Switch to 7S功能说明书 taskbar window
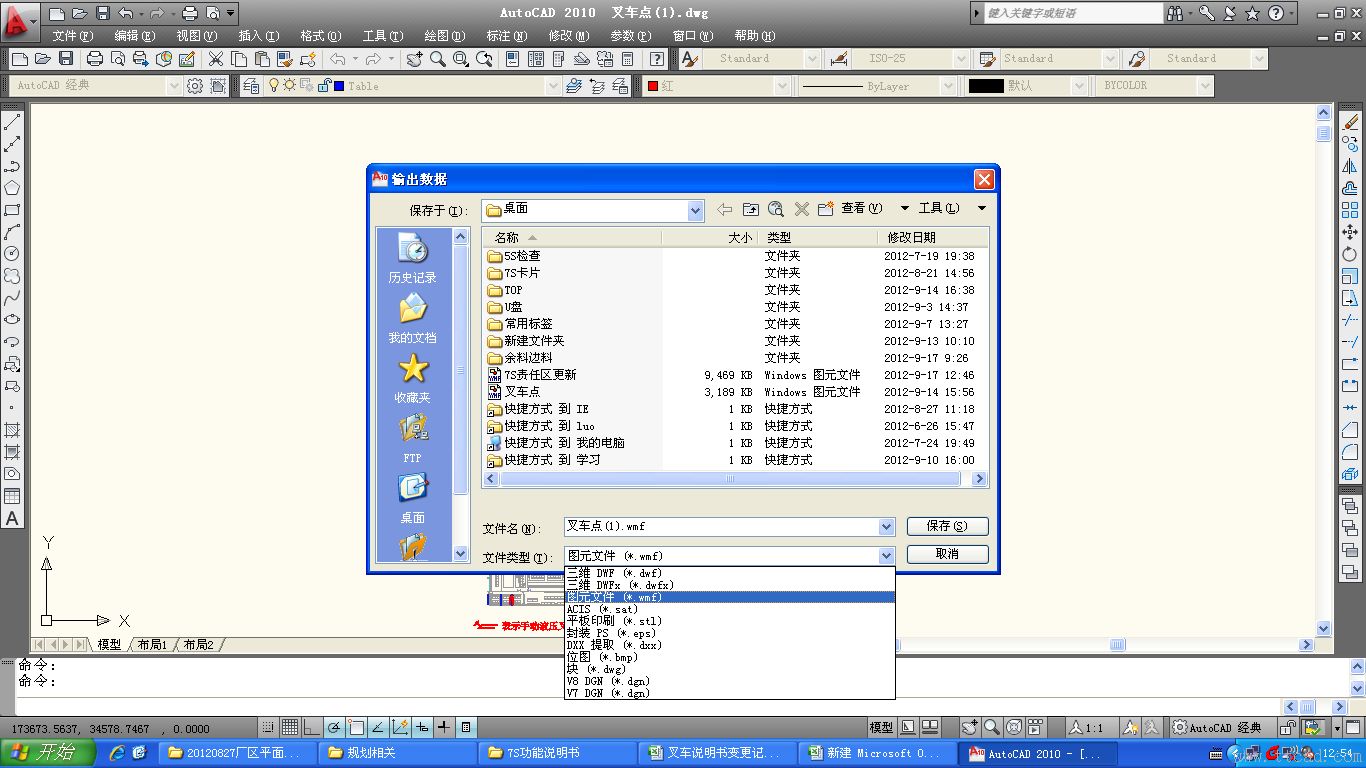Viewport: 1366px width, 768px height. (558, 753)
